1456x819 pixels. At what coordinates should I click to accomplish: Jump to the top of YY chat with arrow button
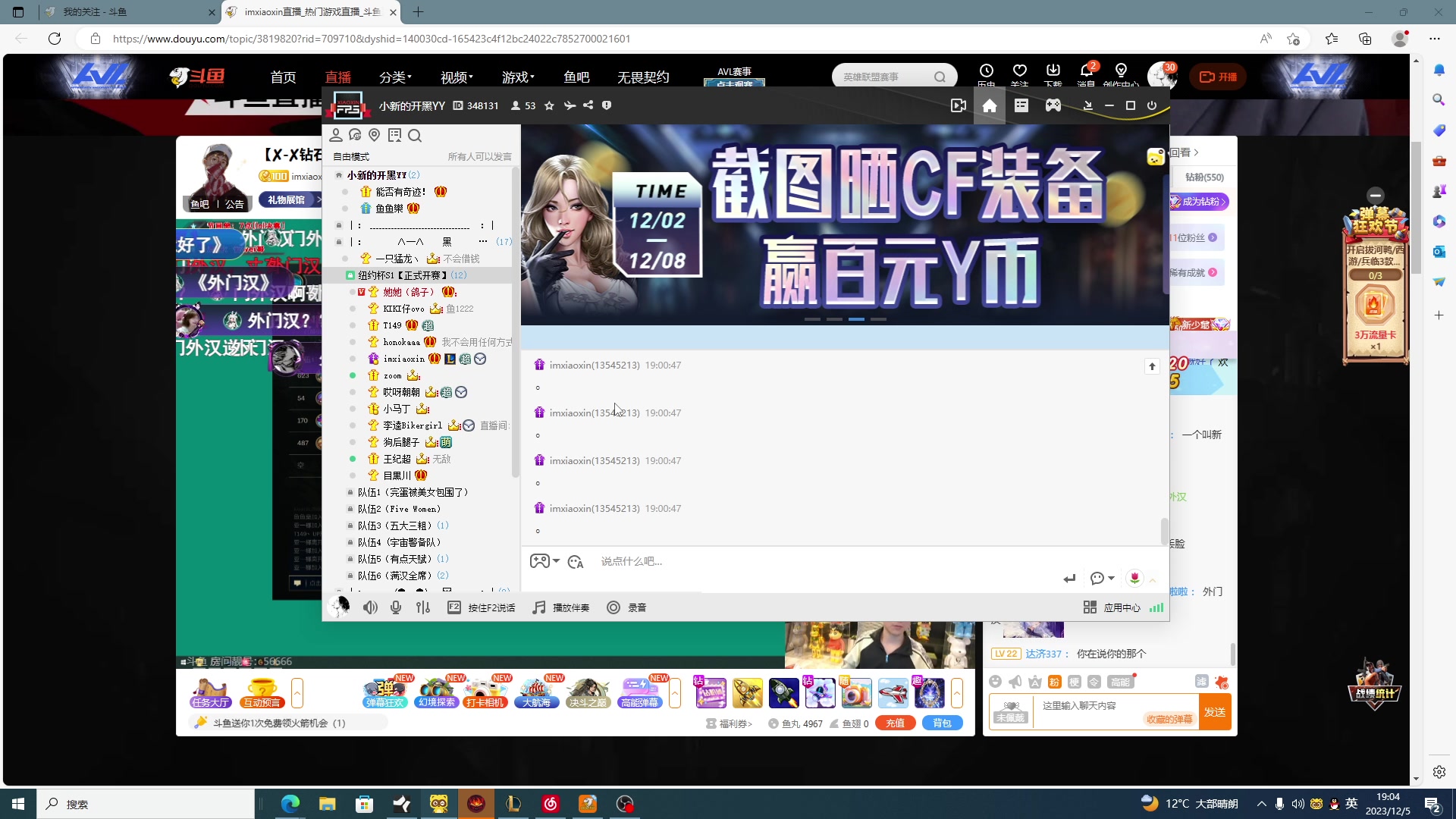[1152, 366]
